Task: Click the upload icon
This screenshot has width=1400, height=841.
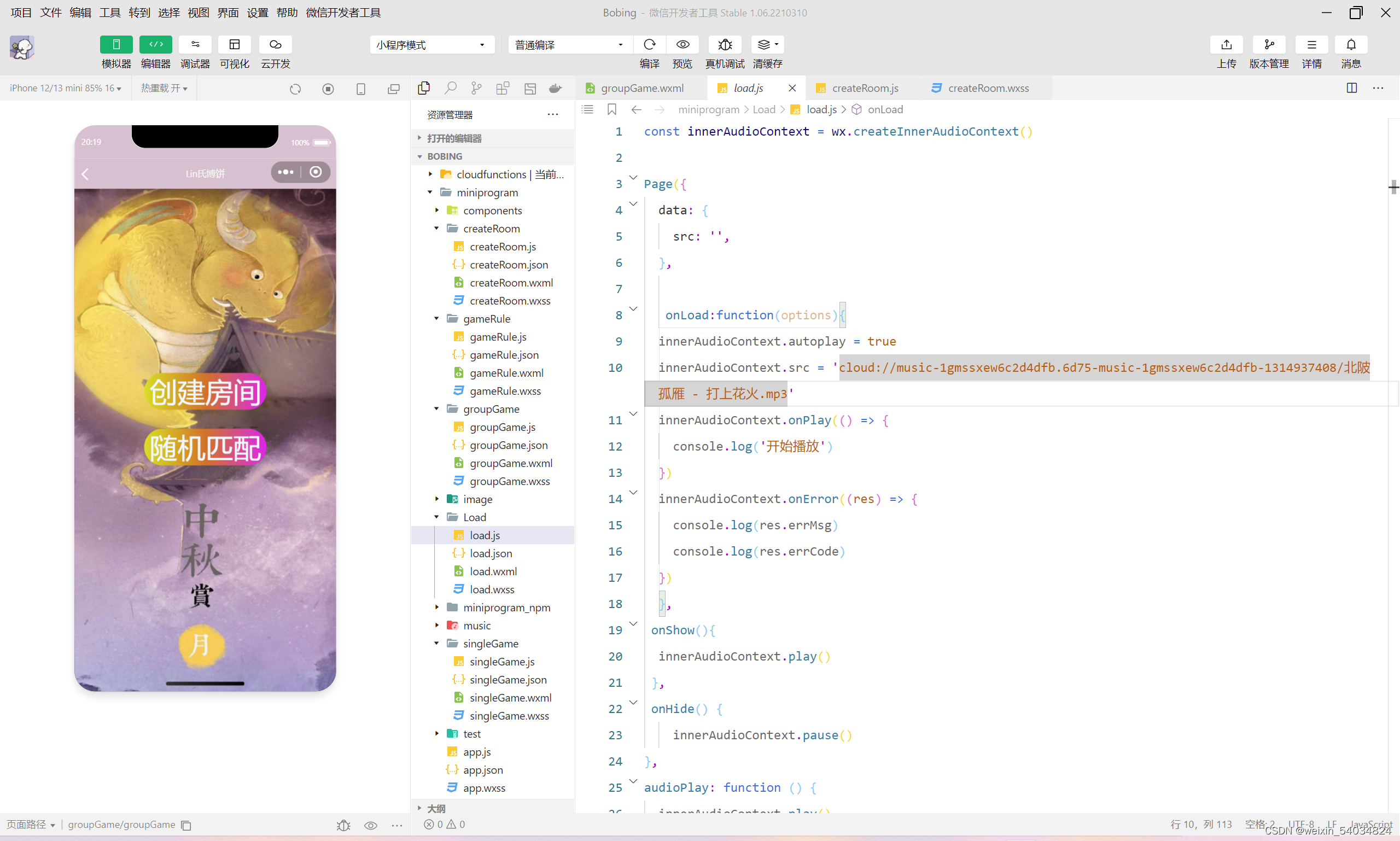Action: click(x=1227, y=44)
